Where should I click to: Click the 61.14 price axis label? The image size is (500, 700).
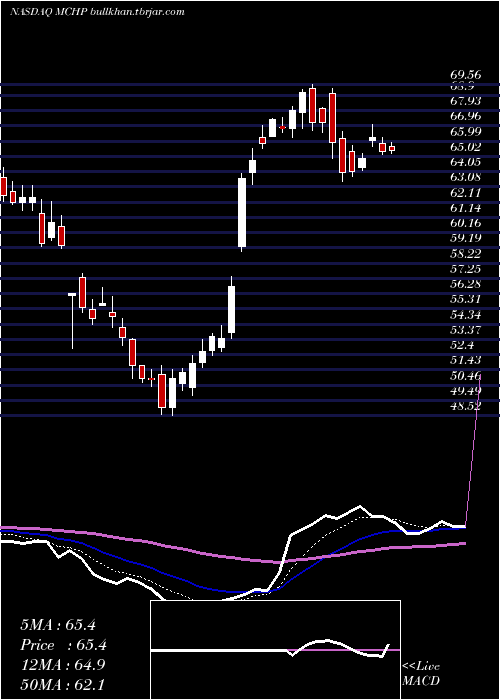tap(466, 208)
